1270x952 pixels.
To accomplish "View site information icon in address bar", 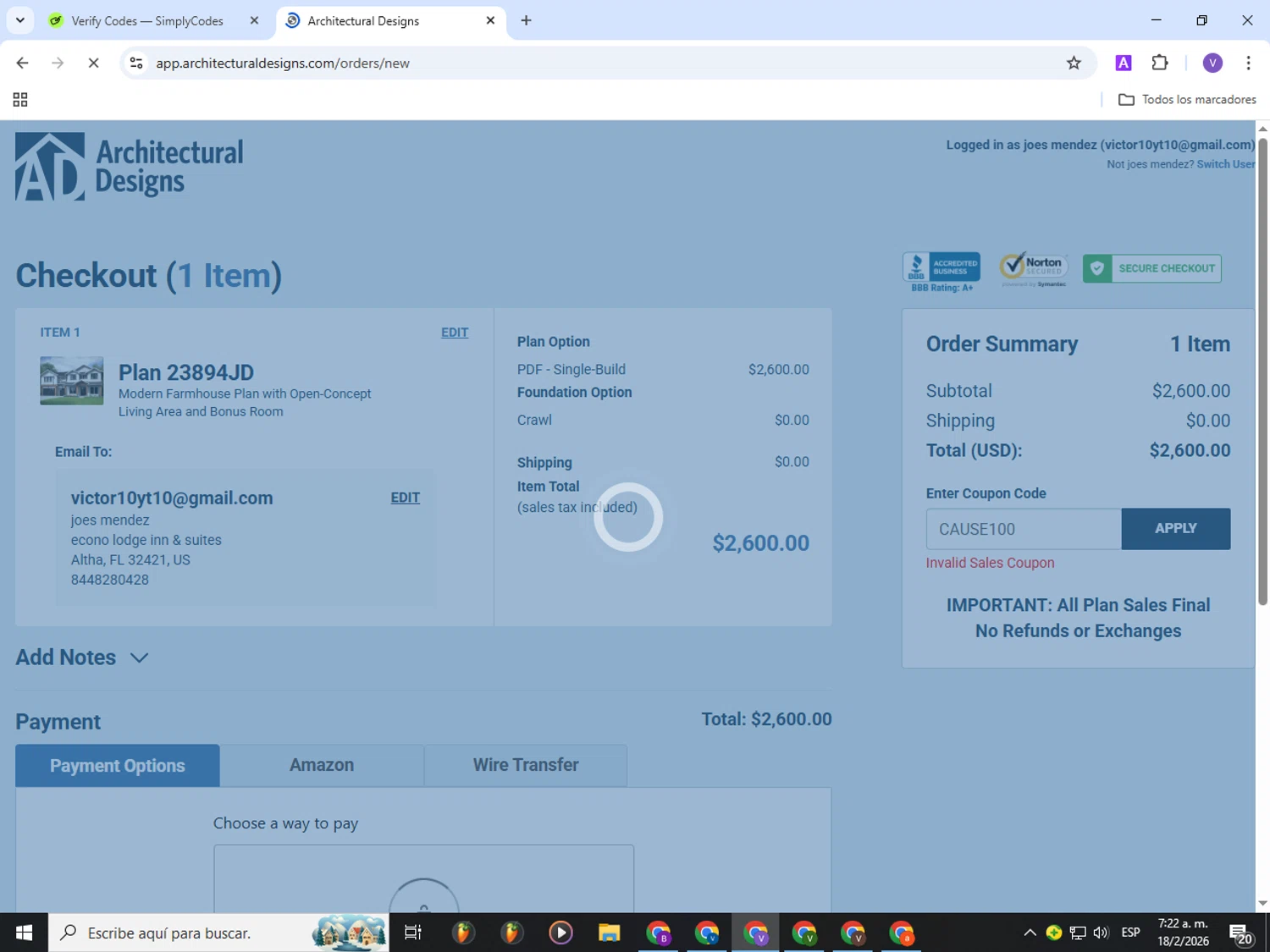I will (x=136, y=63).
